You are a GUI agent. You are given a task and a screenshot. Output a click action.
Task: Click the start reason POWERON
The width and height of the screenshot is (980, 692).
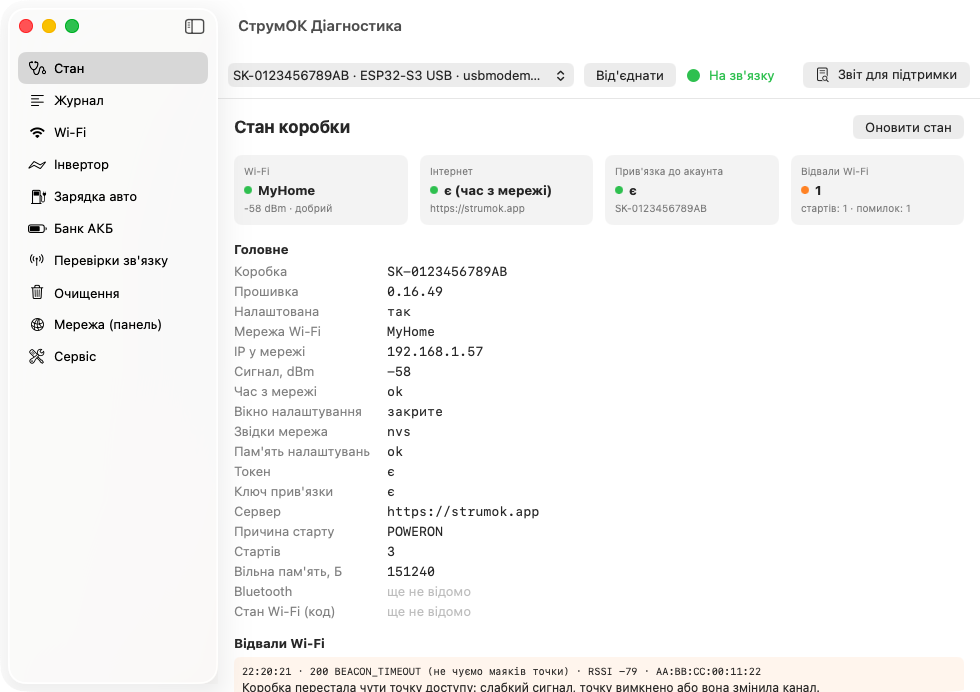415,532
